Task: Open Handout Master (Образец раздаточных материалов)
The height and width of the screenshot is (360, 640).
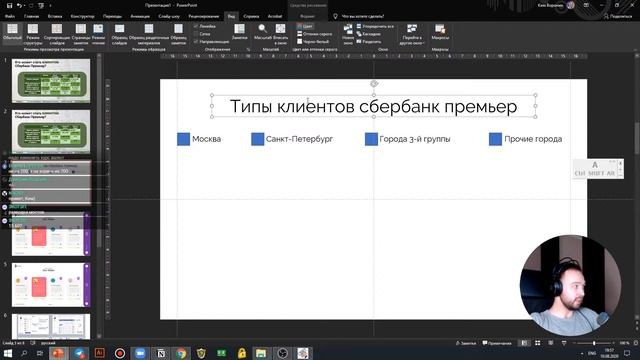Action: click(149, 34)
